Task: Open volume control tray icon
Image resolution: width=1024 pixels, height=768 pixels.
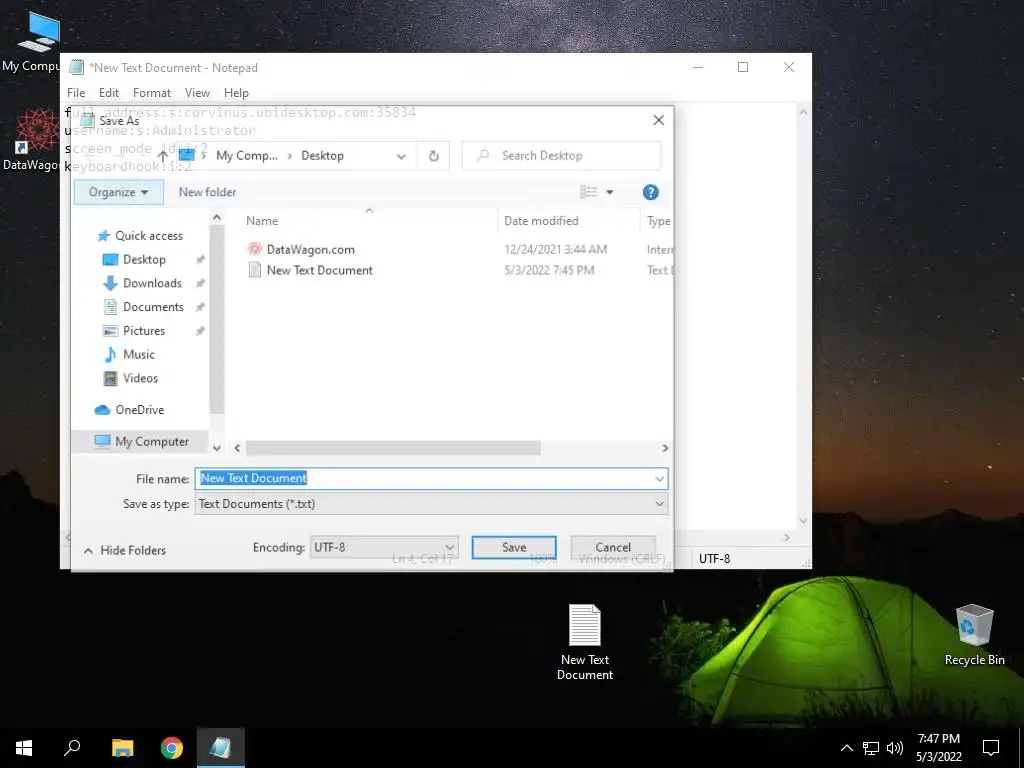Action: 895,748
